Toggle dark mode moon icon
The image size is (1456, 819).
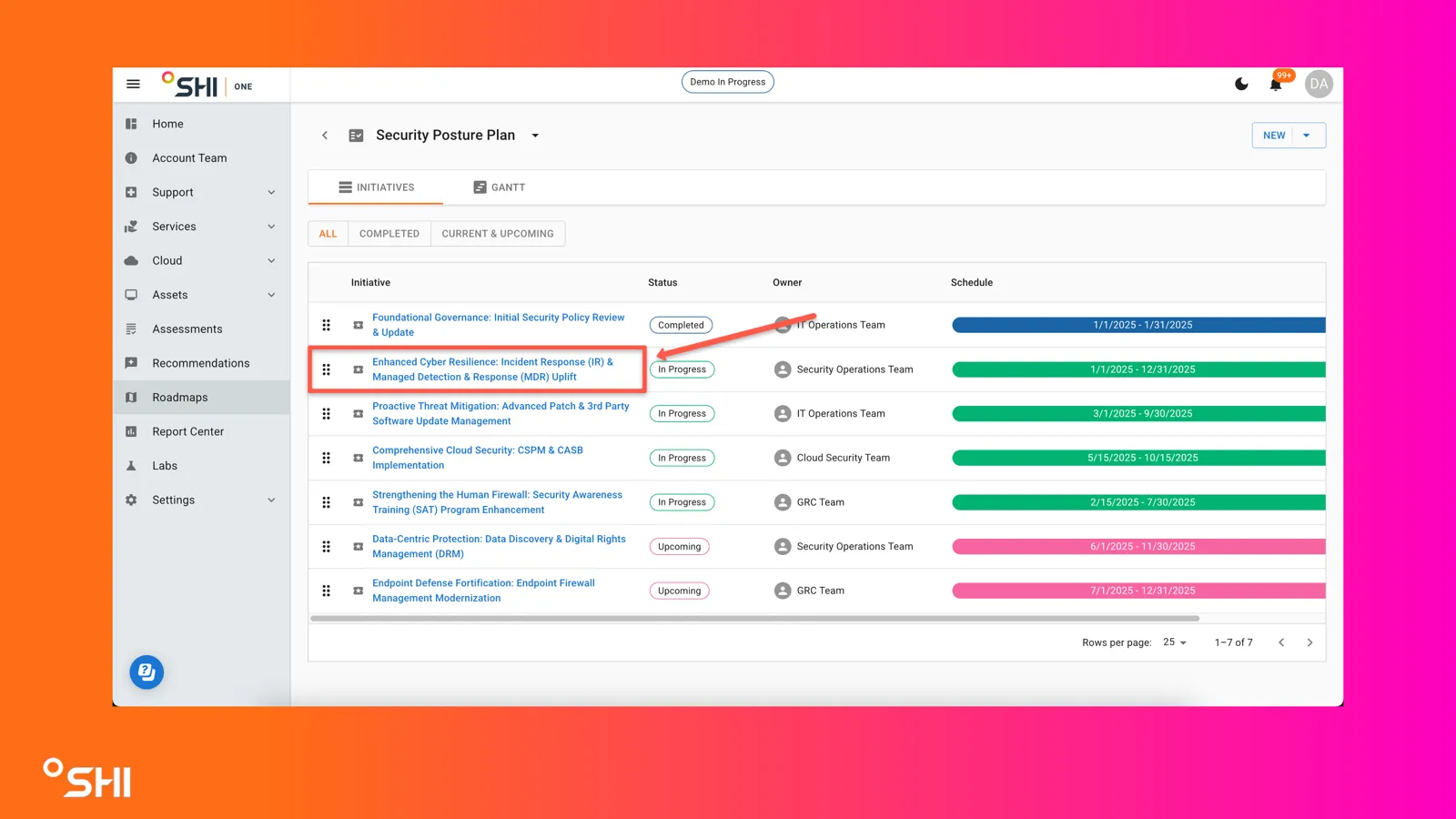1241,84
